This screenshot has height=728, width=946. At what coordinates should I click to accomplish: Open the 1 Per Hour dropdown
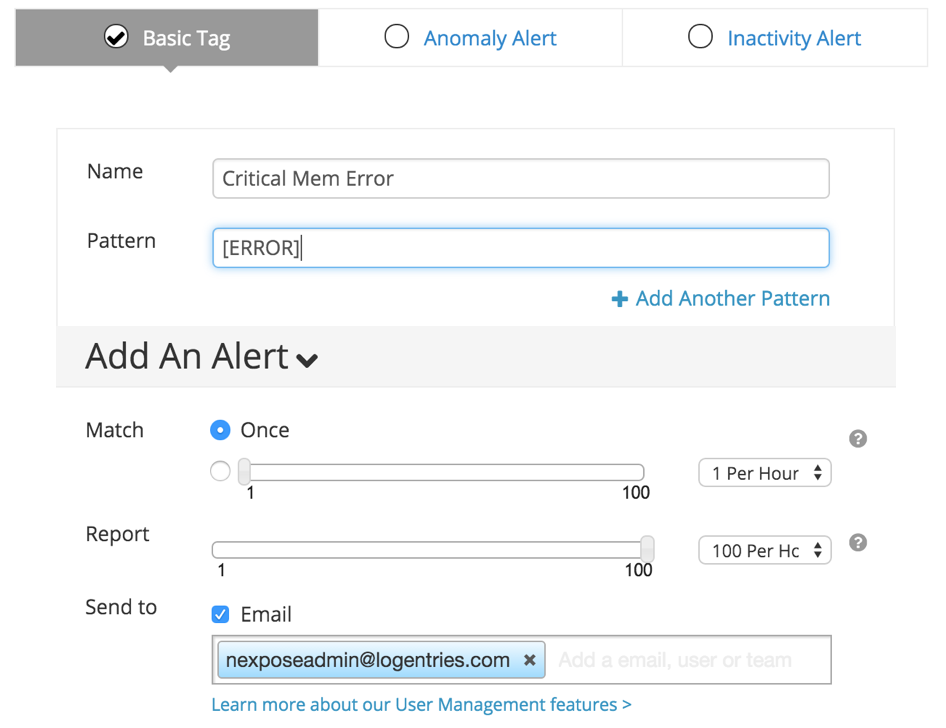tap(765, 473)
